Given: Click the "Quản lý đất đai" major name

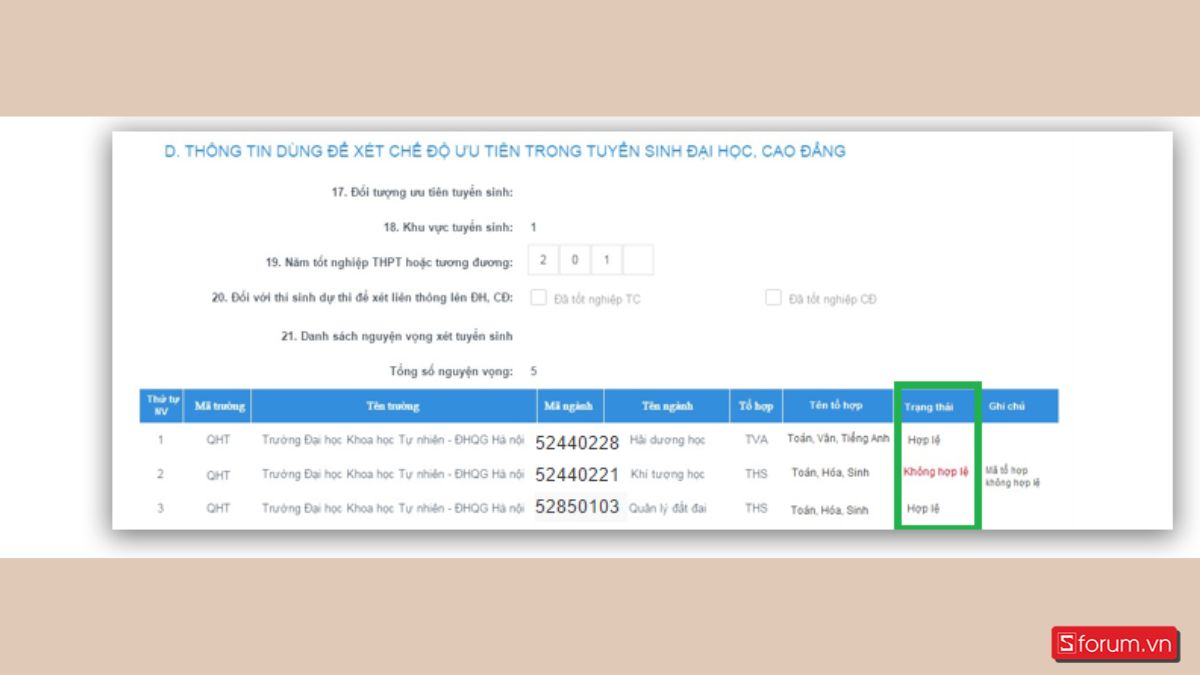Looking at the screenshot, I should pyautogui.click(x=668, y=508).
